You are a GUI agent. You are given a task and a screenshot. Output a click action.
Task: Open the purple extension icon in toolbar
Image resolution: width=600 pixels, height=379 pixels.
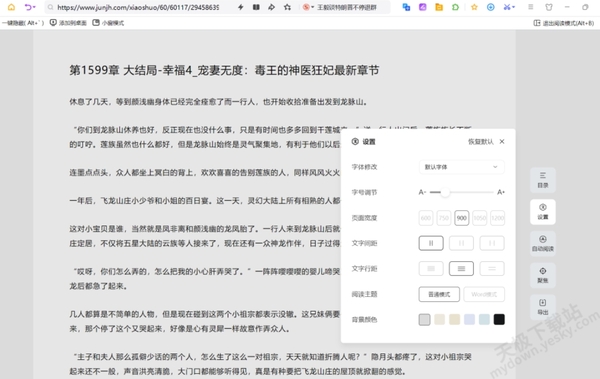[x=422, y=7]
